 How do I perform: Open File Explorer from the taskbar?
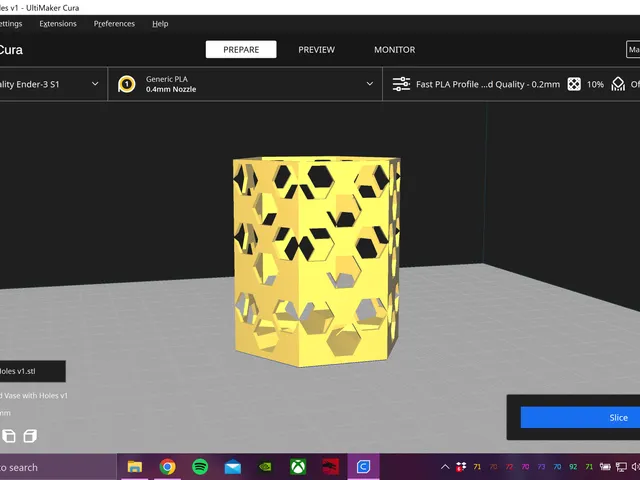(135, 467)
